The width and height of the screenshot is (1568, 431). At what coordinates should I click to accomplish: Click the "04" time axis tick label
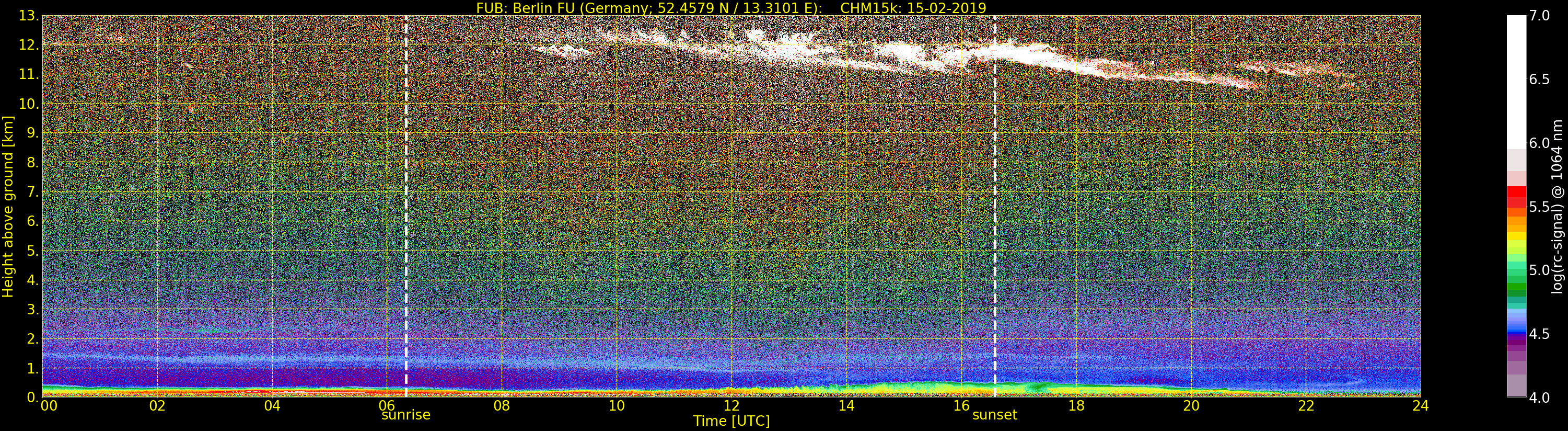coord(272,406)
